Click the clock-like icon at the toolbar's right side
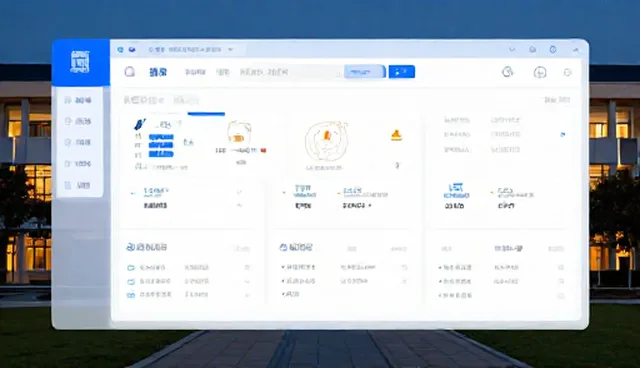 (507, 72)
